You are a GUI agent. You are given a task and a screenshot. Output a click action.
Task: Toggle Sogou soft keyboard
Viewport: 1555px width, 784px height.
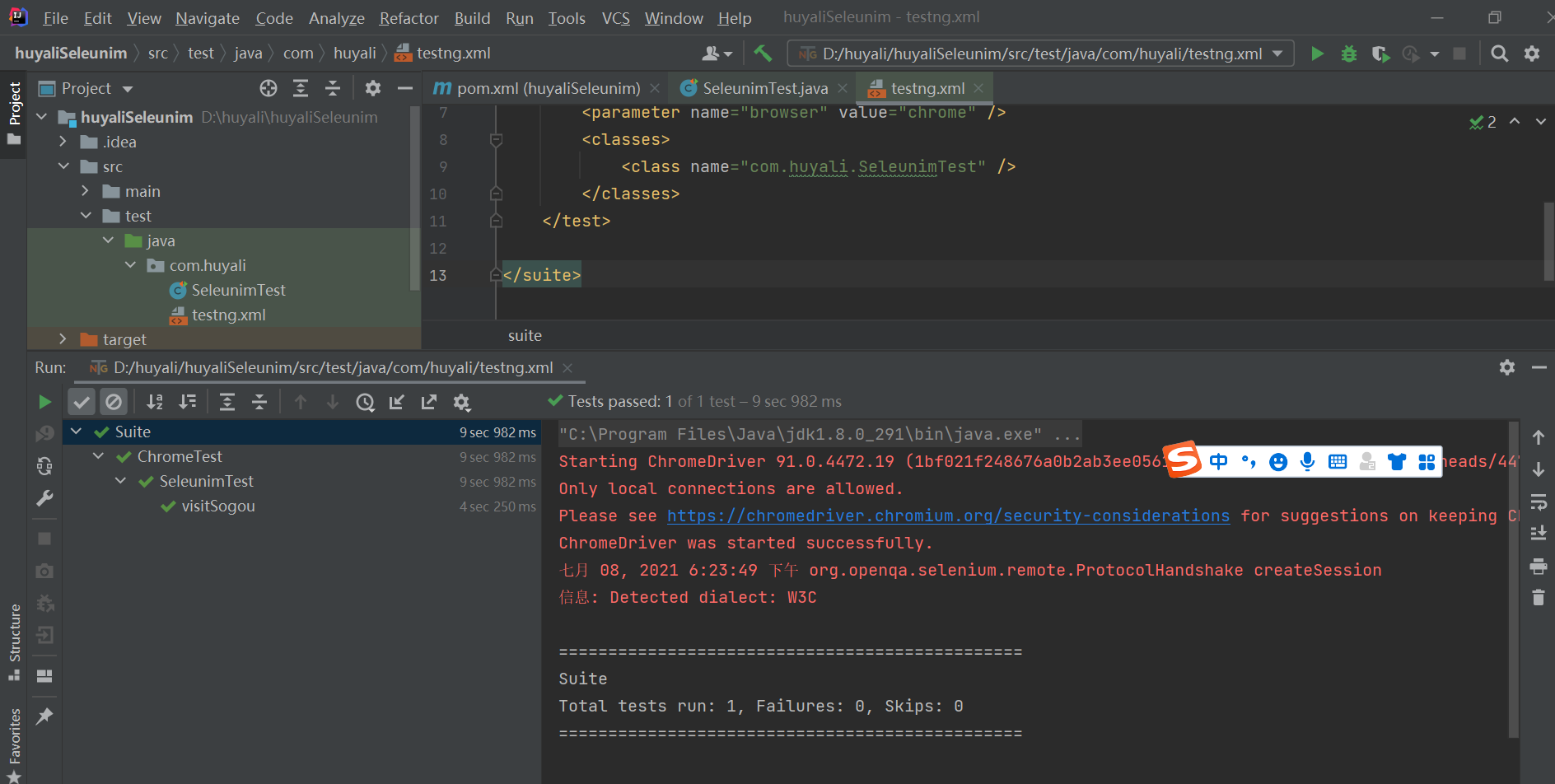(1338, 461)
